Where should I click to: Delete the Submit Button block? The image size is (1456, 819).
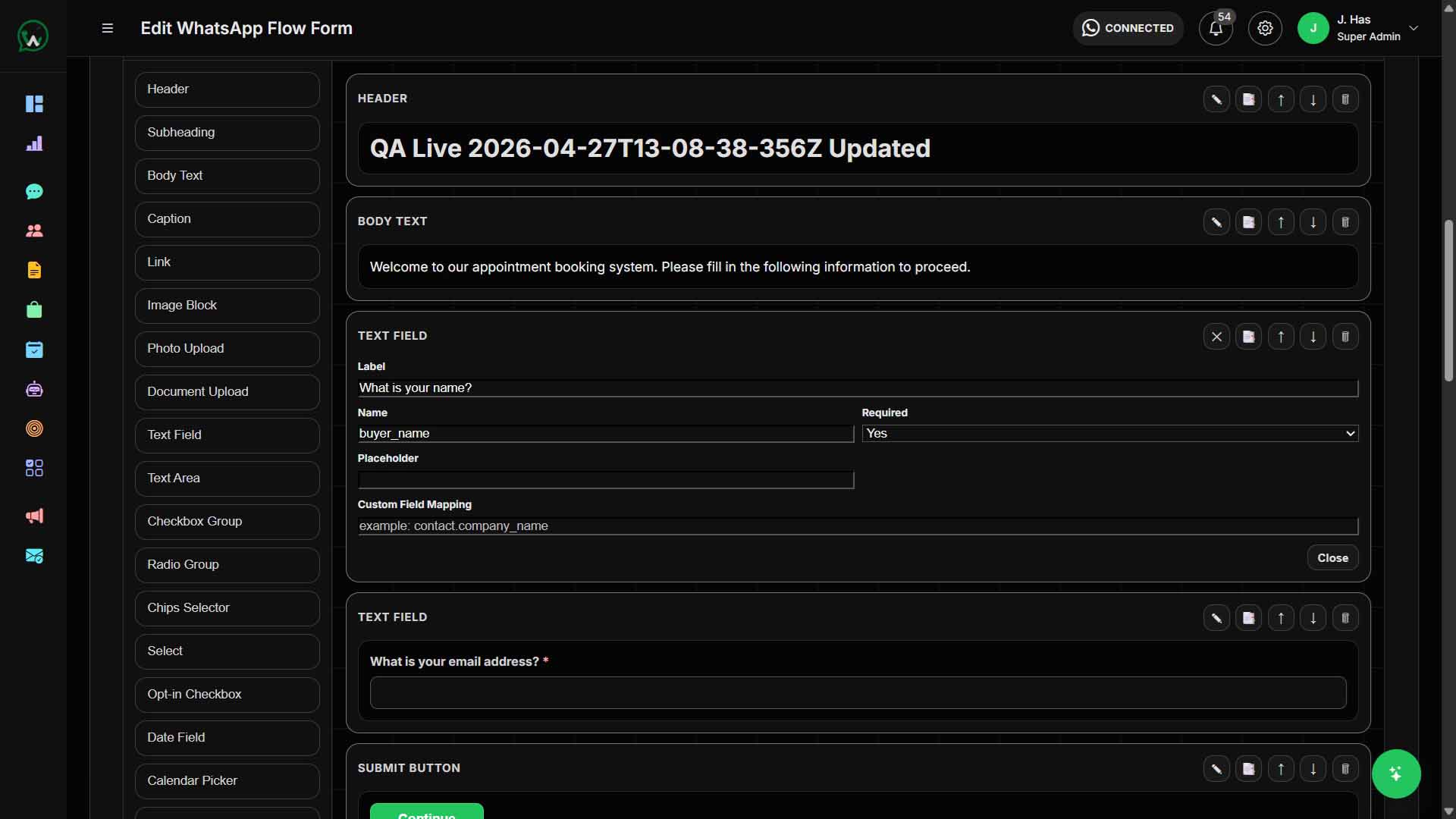click(1345, 769)
